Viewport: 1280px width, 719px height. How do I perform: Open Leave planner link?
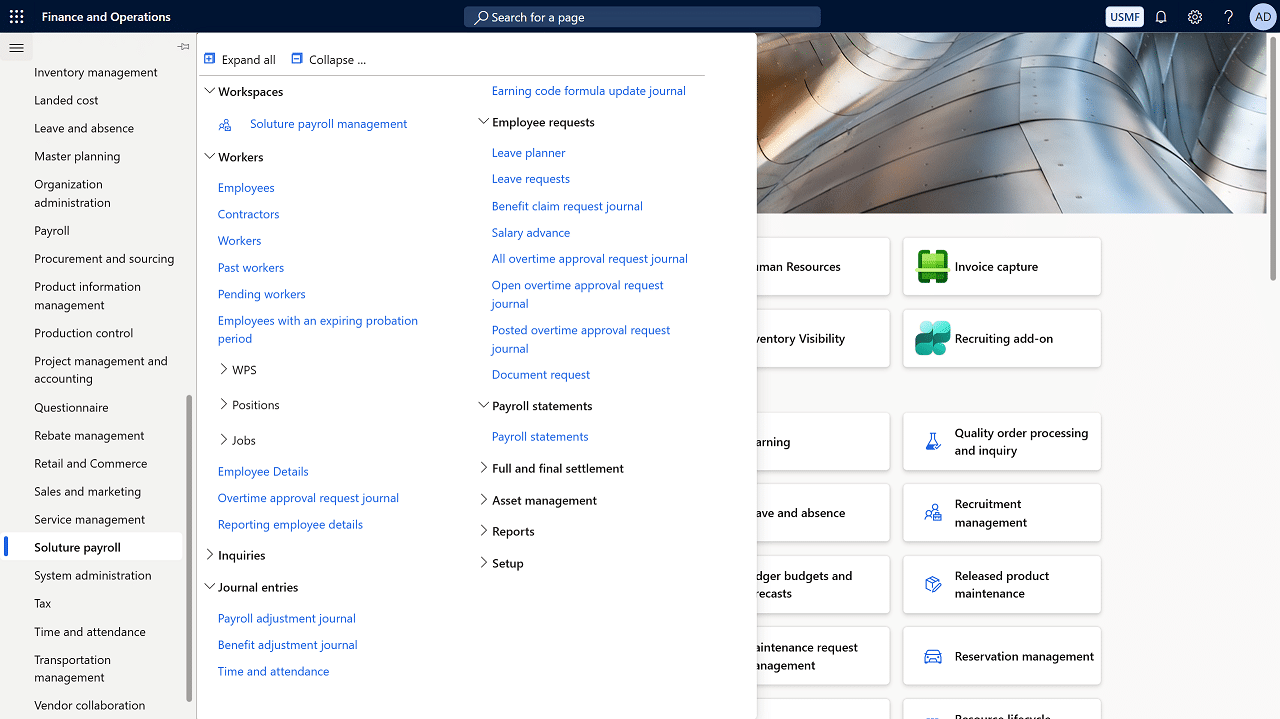point(528,153)
